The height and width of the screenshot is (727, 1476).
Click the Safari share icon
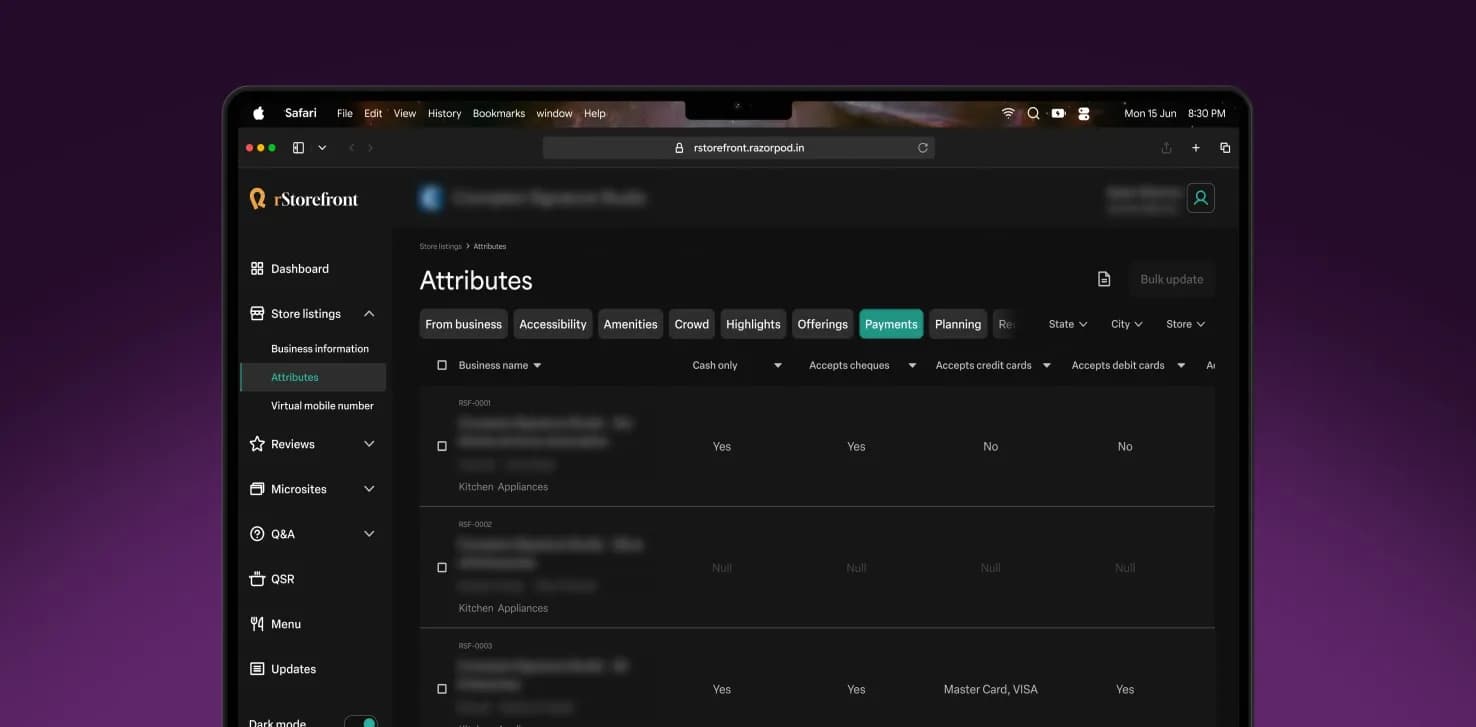1166,147
